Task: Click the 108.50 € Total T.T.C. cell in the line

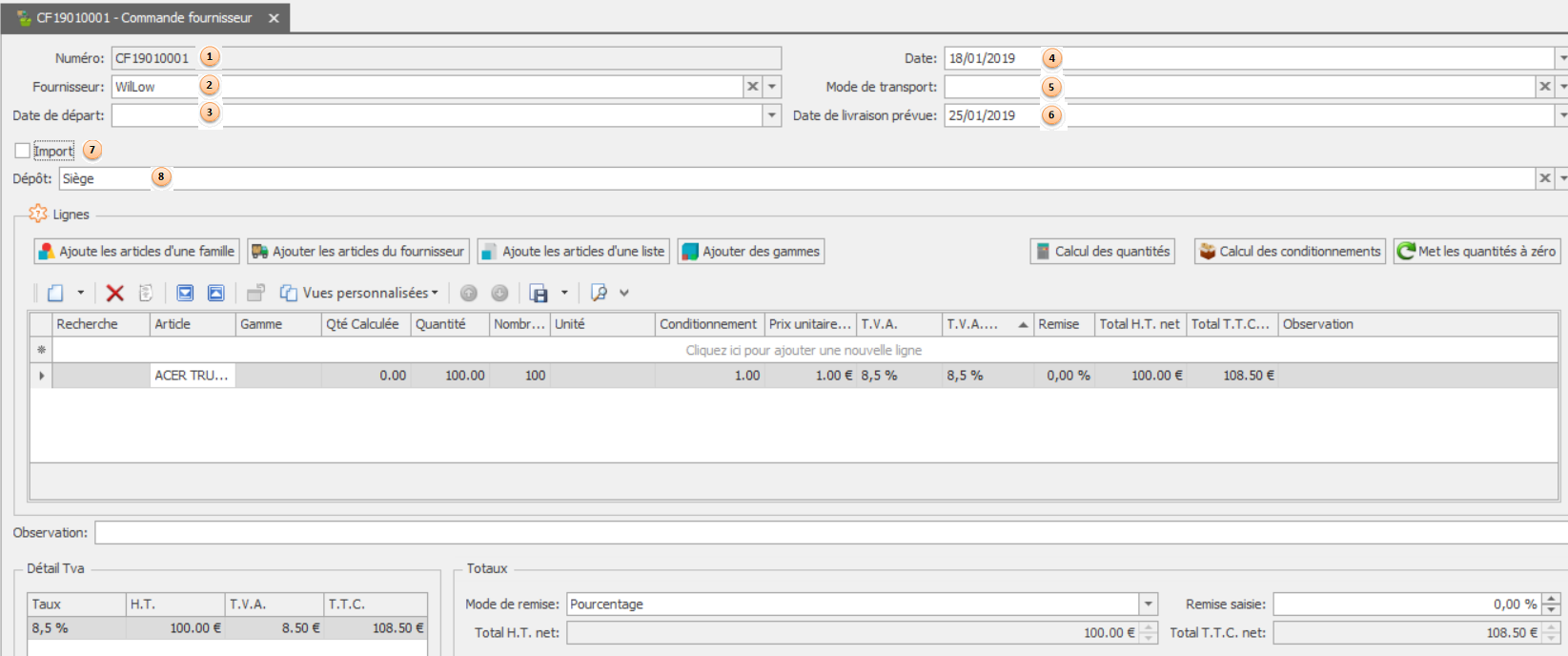Action: tap(1232, 376)
